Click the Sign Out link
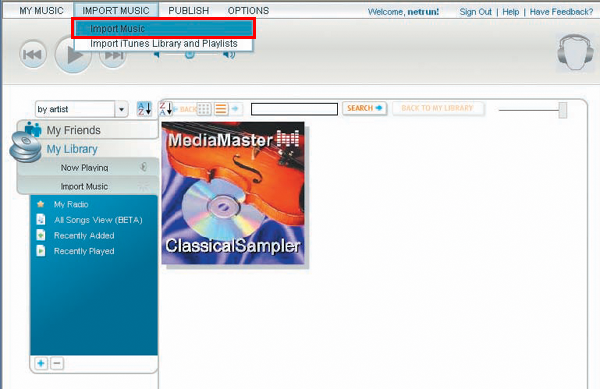Image resolution: width=600 pixels, height=389 pixels. coord(476,12)
